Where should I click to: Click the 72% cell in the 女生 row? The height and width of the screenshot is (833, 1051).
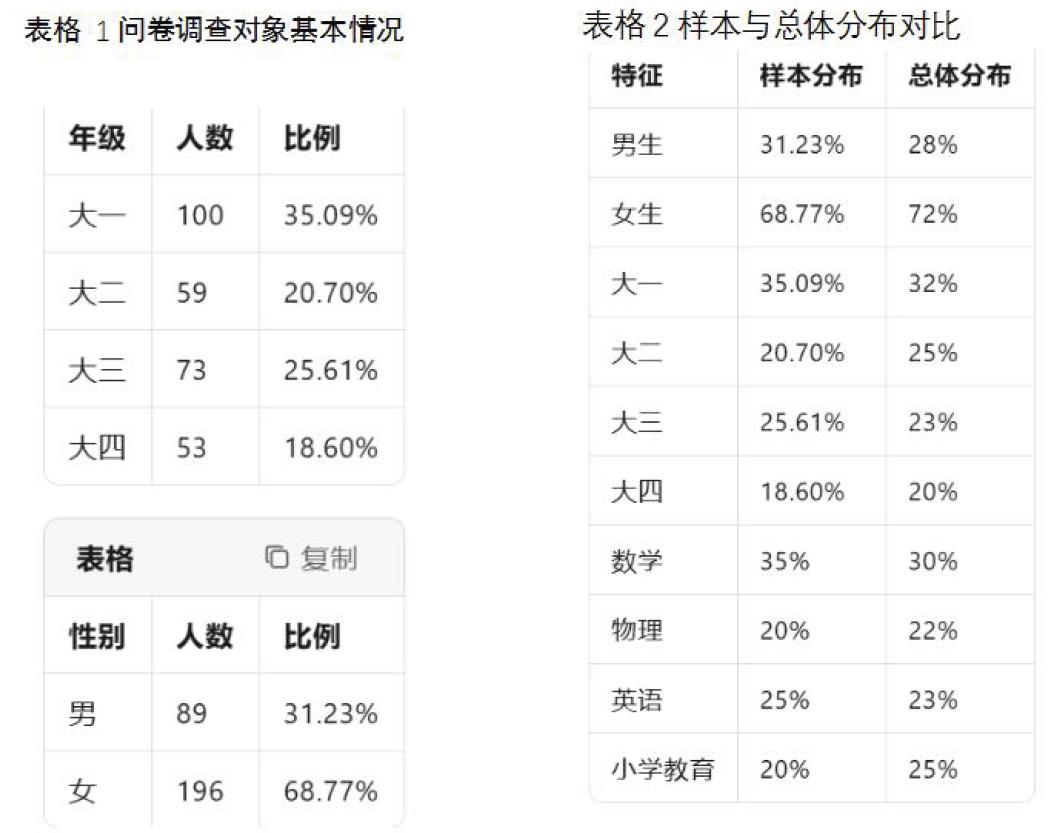point(932,214)
